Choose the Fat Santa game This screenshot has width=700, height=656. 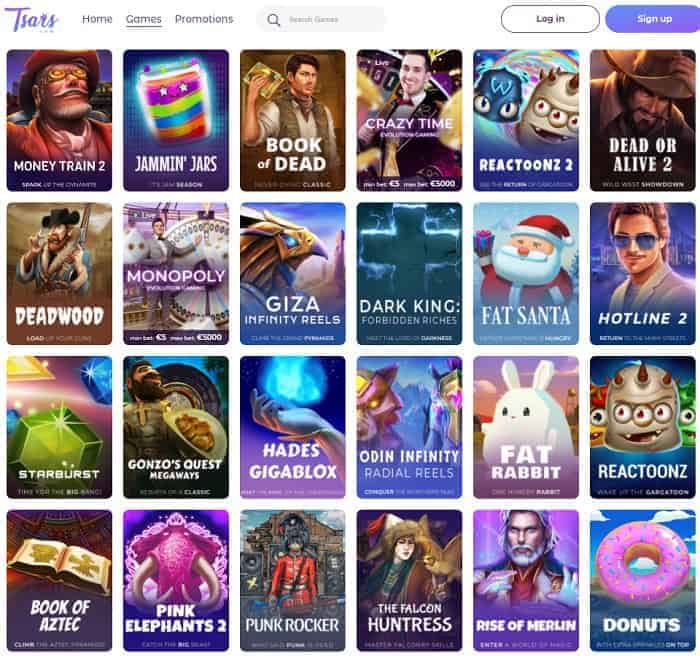pos(526,274)
